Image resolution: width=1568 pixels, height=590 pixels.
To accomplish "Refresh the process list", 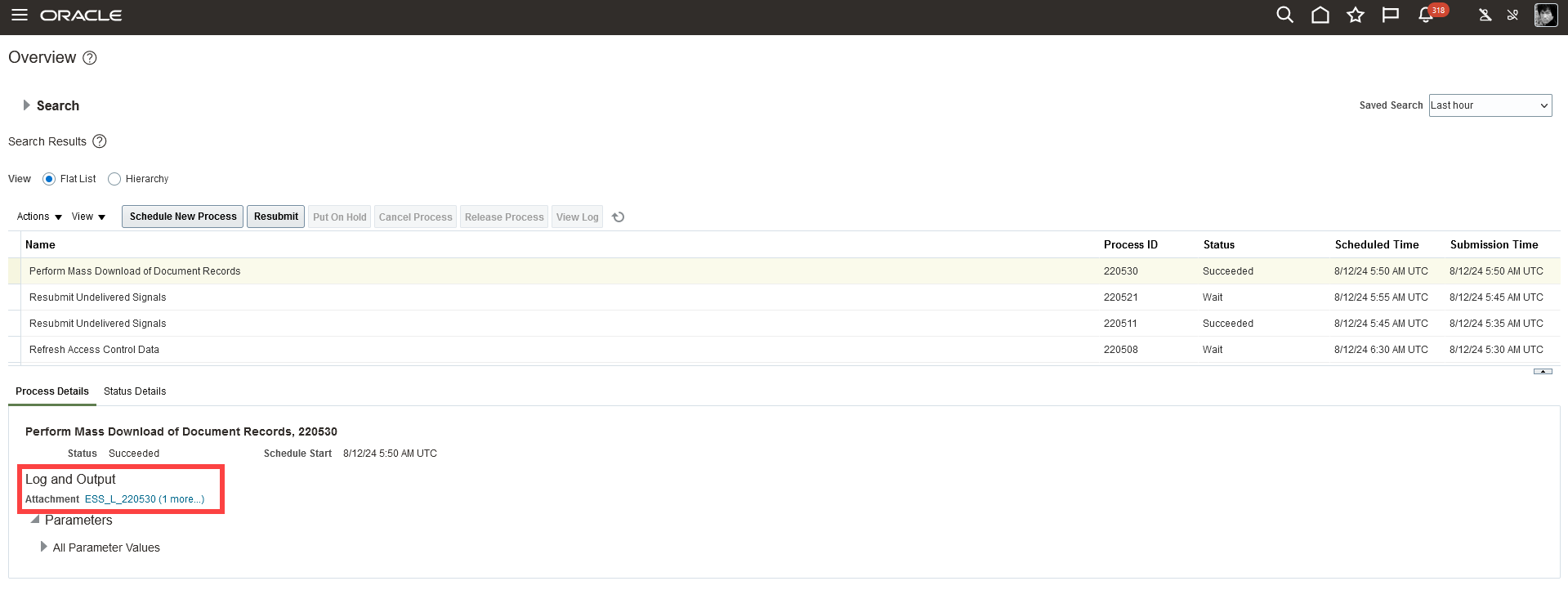I will (619, 217).
